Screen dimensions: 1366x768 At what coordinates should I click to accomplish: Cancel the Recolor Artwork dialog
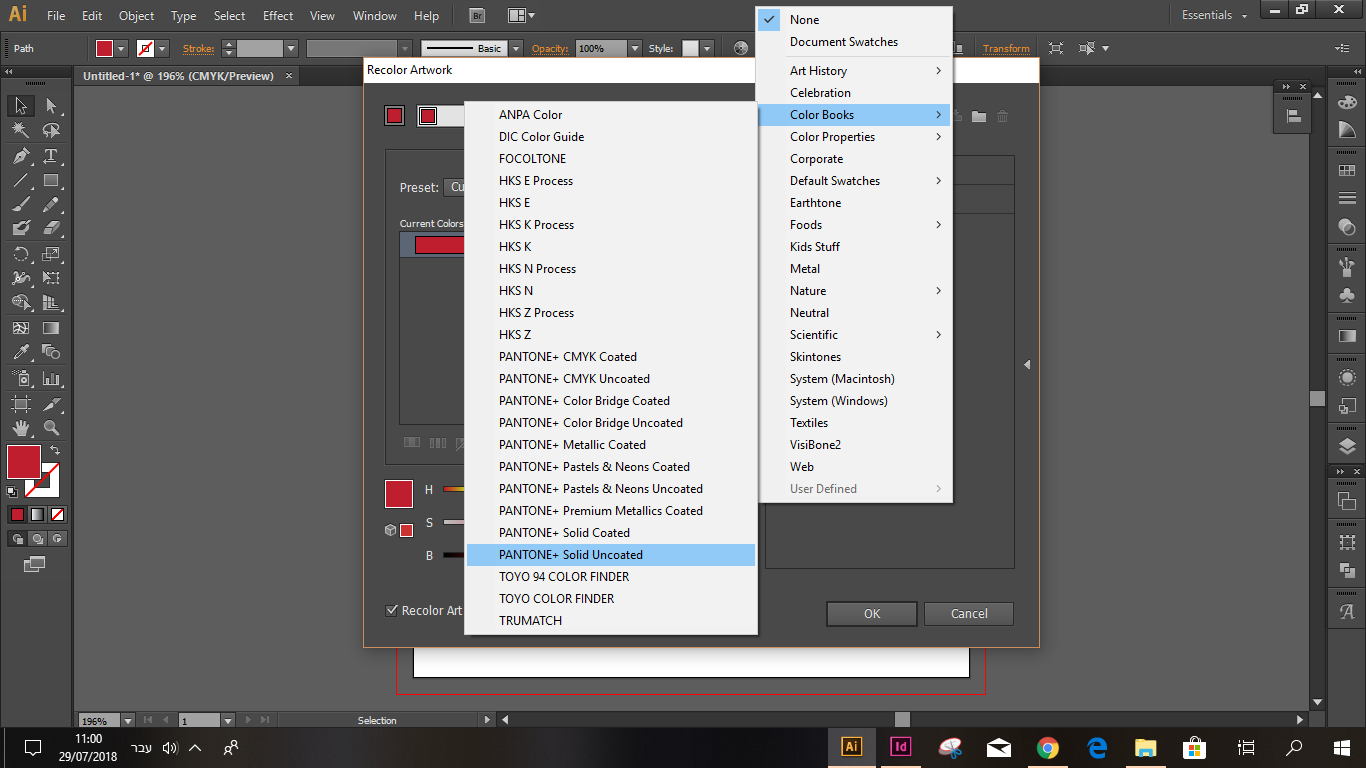pyautogui.click(x=969, y=614)
